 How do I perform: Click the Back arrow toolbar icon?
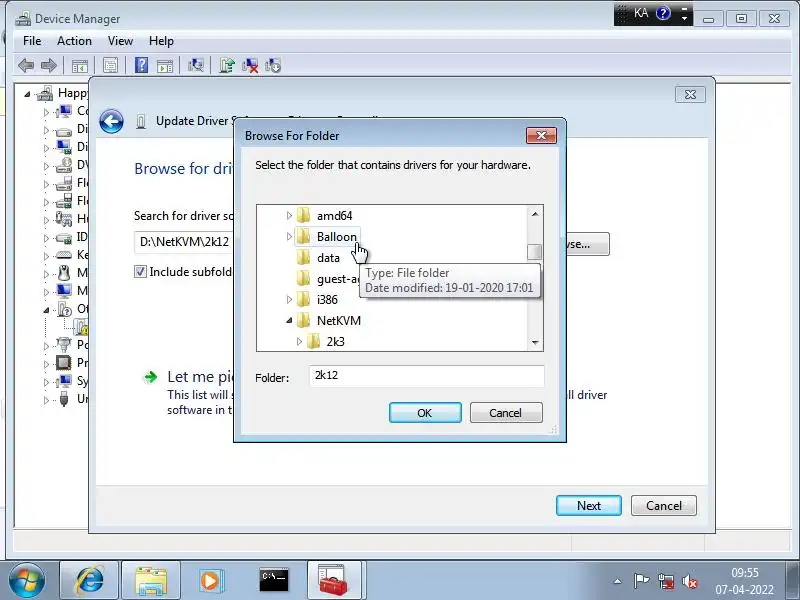[x=26, y=65]
